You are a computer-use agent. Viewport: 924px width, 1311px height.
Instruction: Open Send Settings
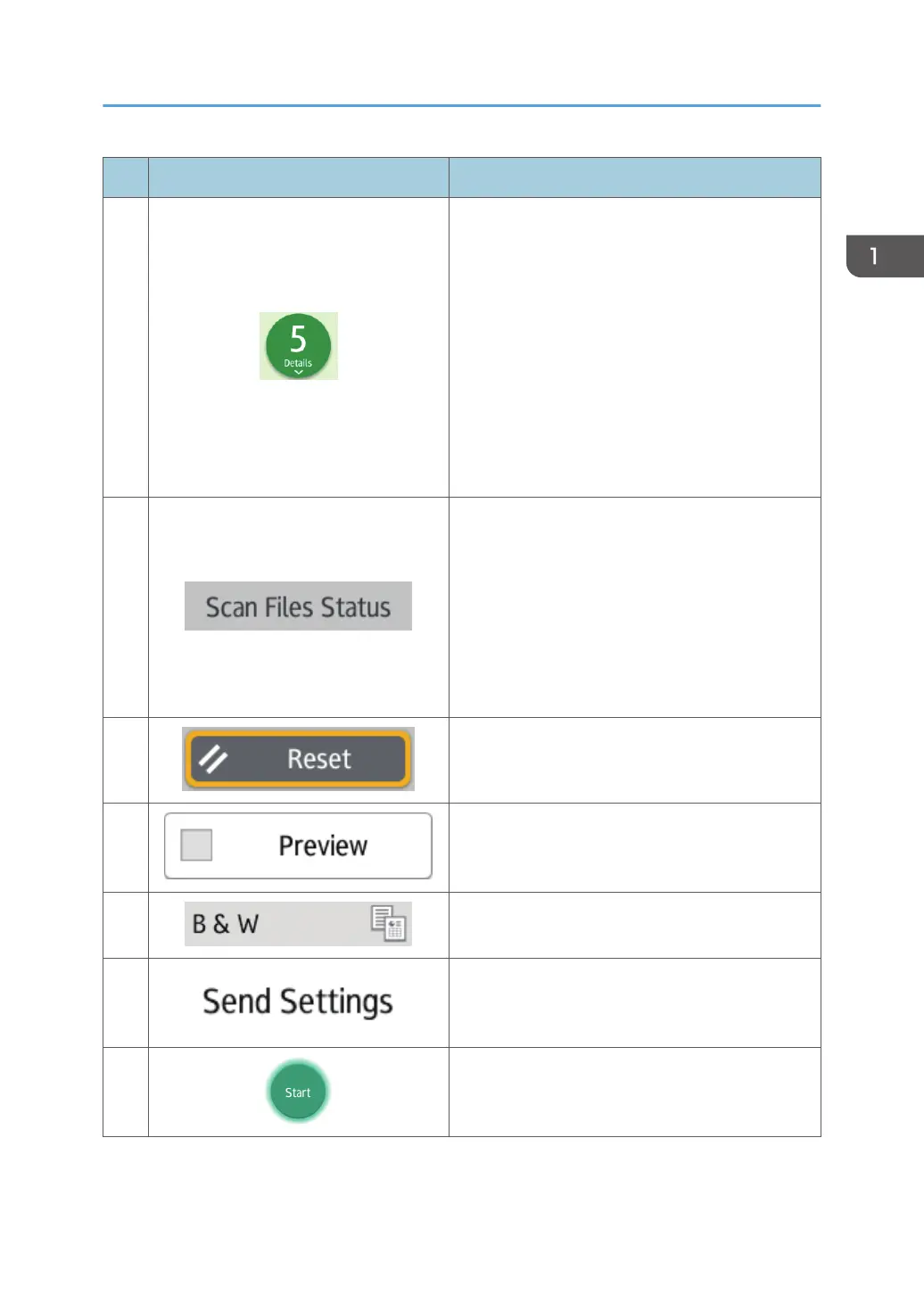click(298, 1002)
